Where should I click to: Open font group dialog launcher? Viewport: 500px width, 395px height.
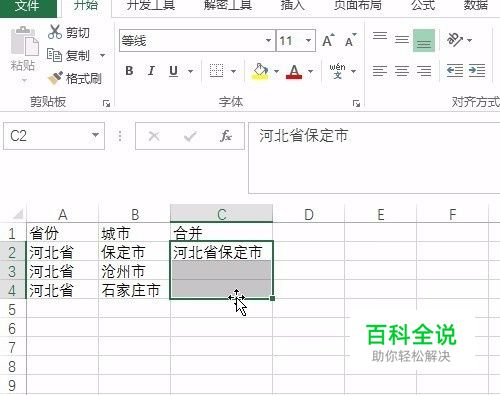click(356, 104)
